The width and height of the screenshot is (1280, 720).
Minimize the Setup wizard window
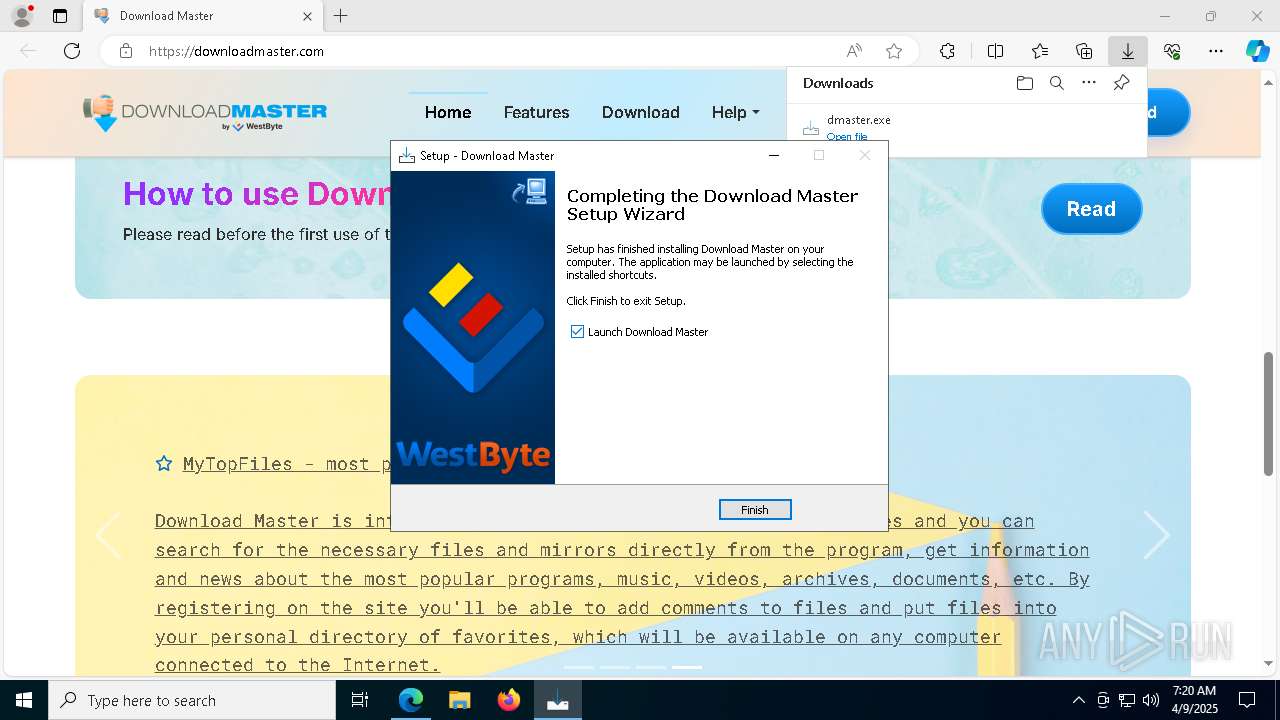pos(773,155)
